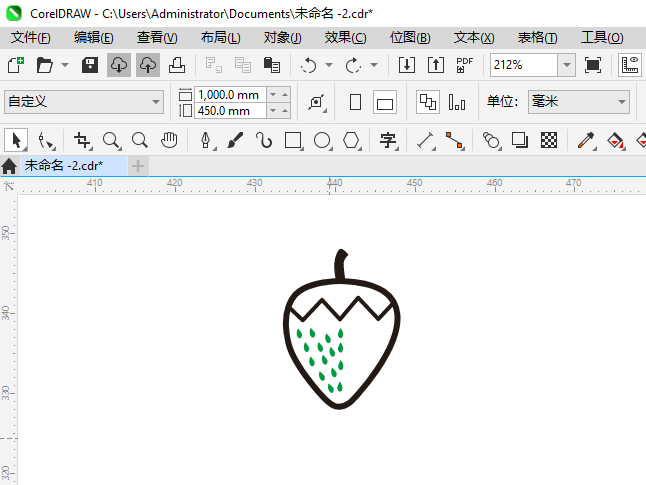
Task: Select the Pan hand tool
Action: tap(169, 141)
